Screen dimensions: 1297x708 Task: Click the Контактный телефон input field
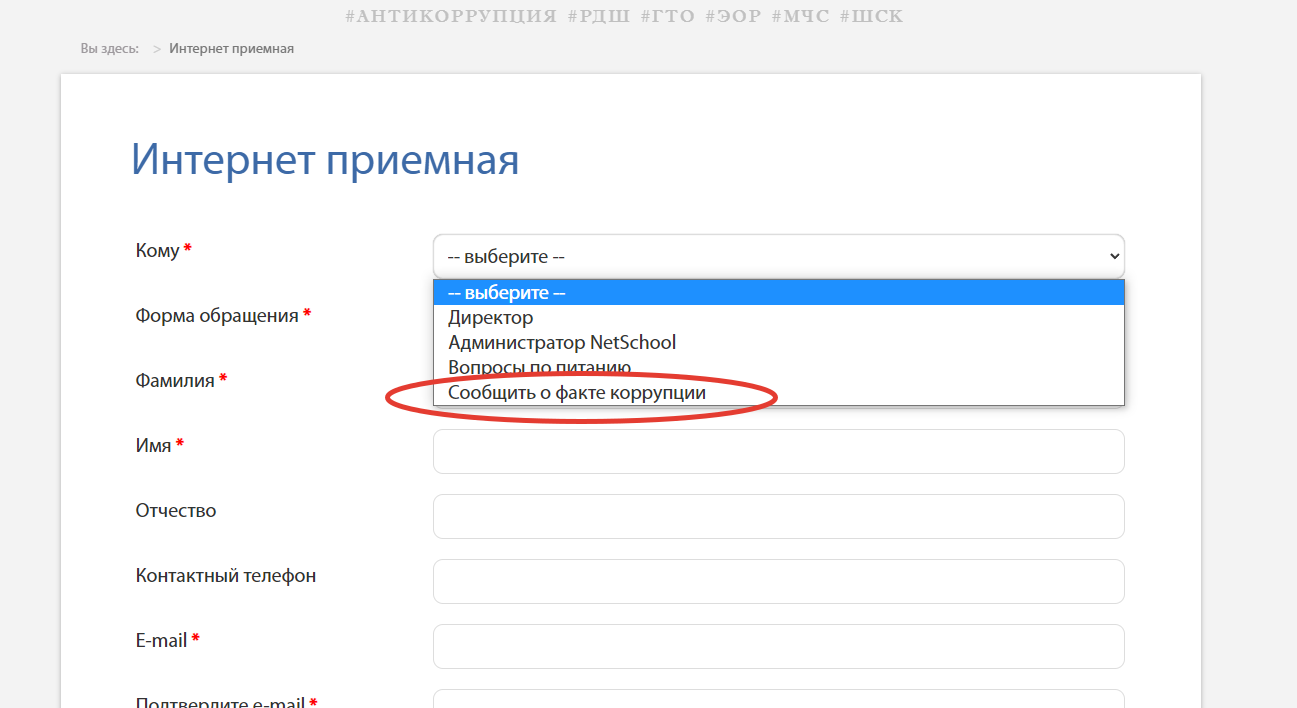(x=778, y=581)
